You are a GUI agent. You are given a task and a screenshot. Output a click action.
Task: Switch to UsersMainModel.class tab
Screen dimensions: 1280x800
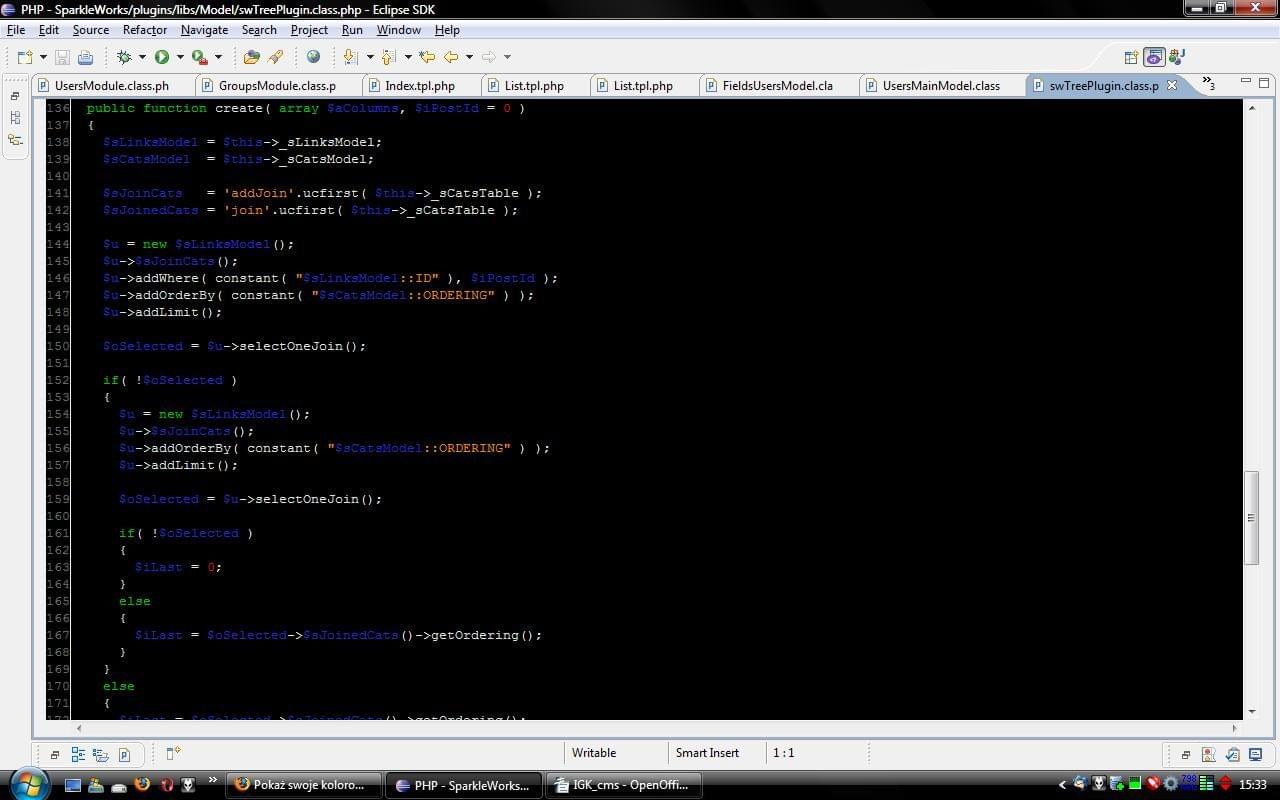[x=940, y=86]
